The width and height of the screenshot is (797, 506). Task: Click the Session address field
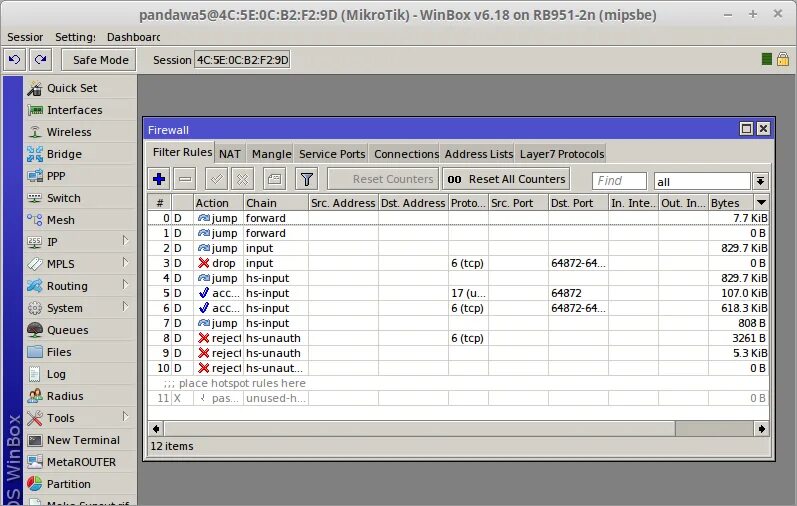242,60
